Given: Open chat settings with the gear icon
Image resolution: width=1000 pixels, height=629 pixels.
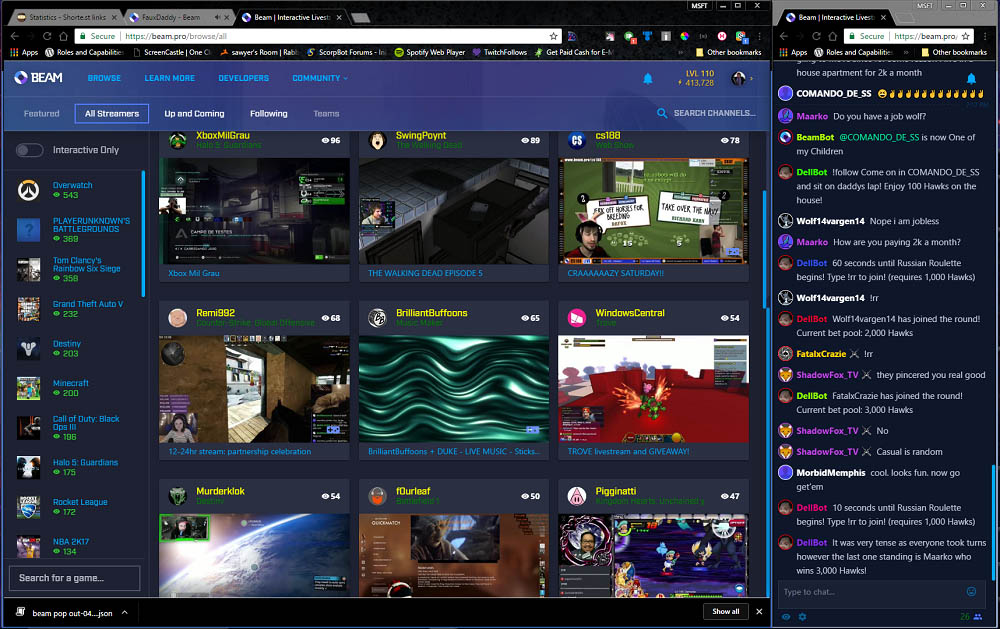Looking at the screenshot, I should click(802, 616).
